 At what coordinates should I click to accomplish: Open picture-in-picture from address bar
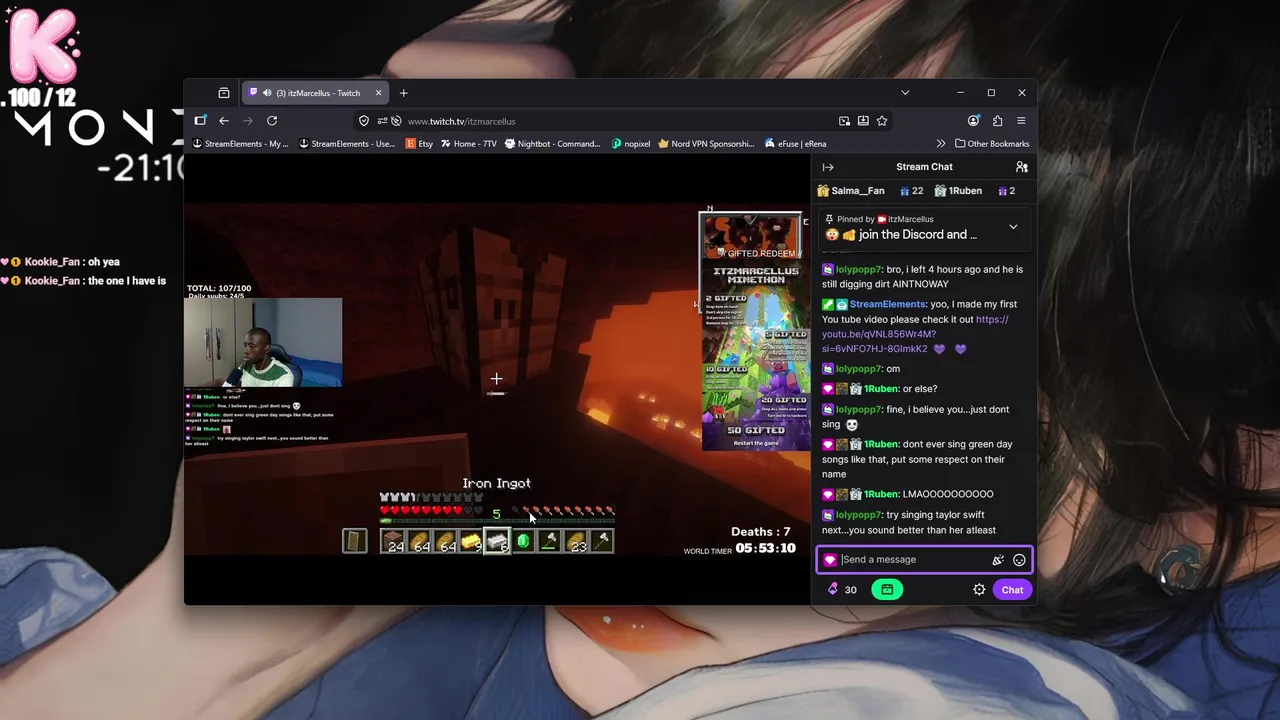pyautogui.click(x=844, y=121)
